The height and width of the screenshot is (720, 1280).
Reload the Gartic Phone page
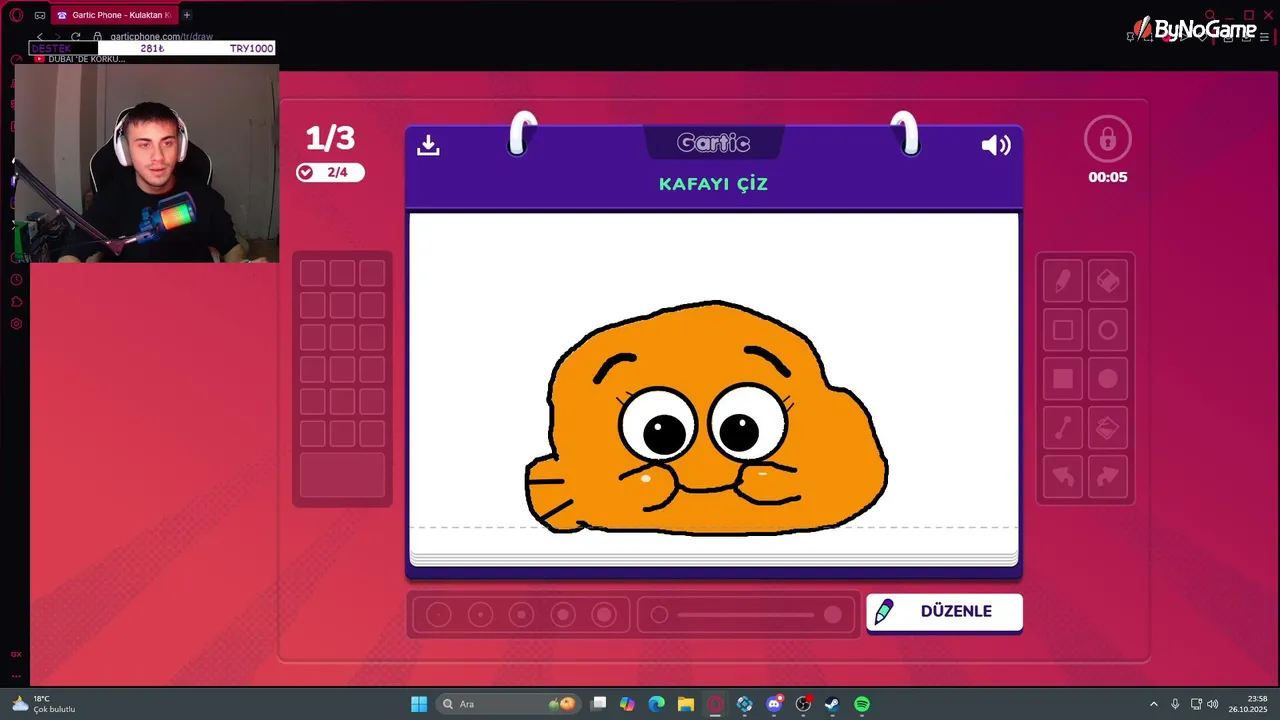[75, 37]
